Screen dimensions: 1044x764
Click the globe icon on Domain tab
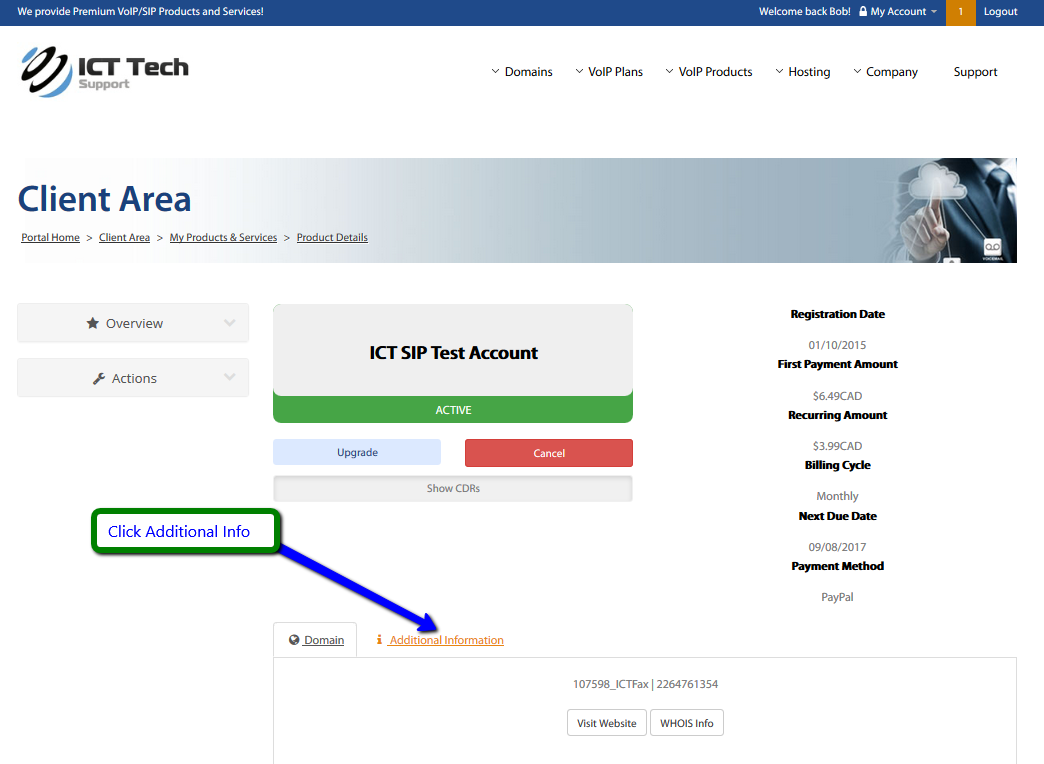tap(294, 640)
